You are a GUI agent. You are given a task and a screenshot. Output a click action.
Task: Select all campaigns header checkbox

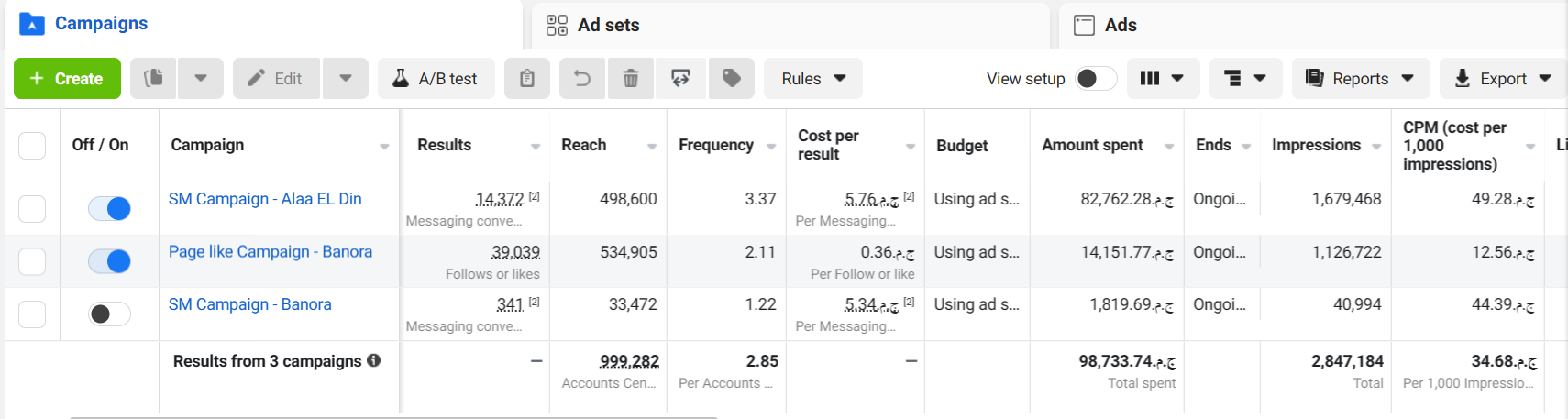[x=32, y=146]
